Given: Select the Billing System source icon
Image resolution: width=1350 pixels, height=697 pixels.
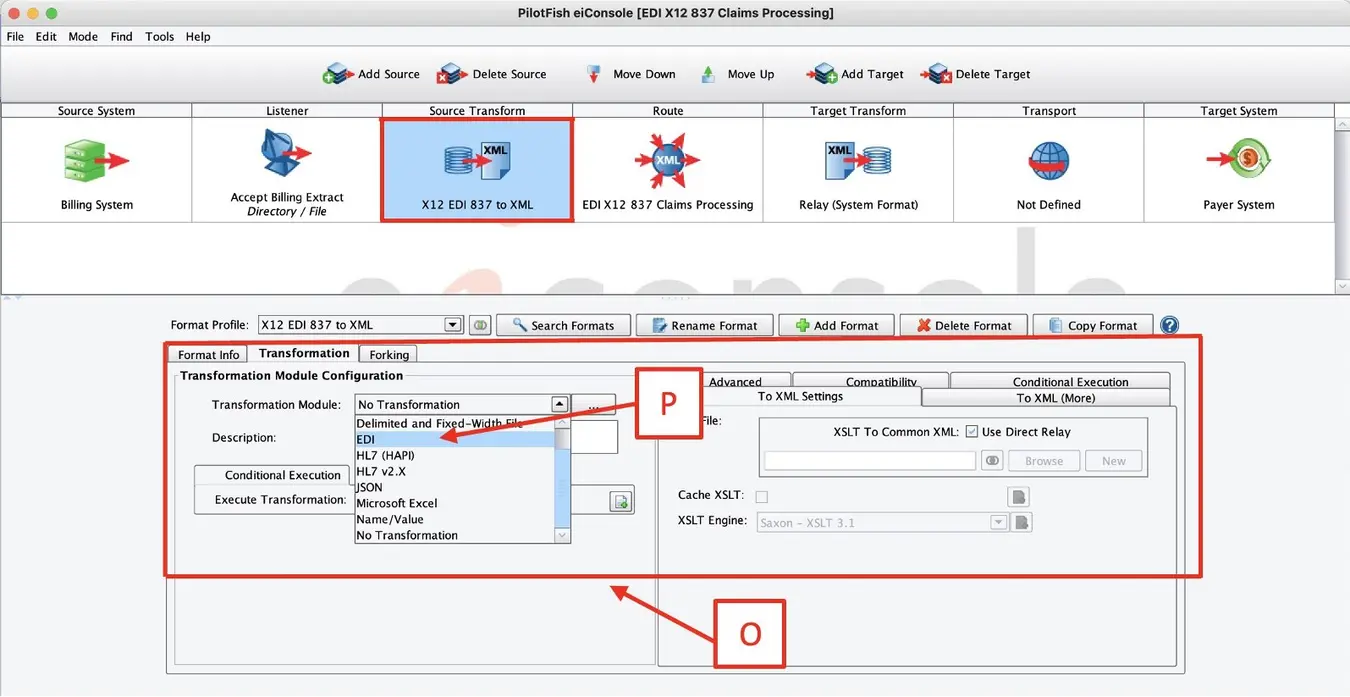Looking at the screenshot, I should (96, 160).
